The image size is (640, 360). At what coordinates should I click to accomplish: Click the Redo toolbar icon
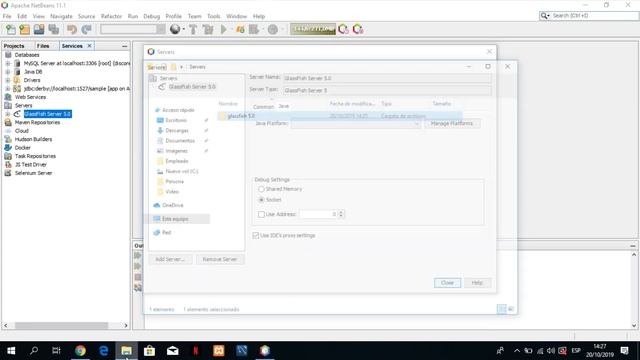point(86,29)
